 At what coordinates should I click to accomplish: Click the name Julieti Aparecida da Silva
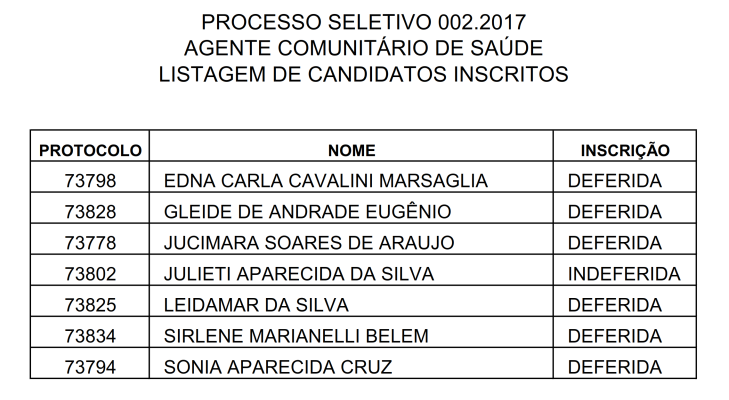click(299, 274)
